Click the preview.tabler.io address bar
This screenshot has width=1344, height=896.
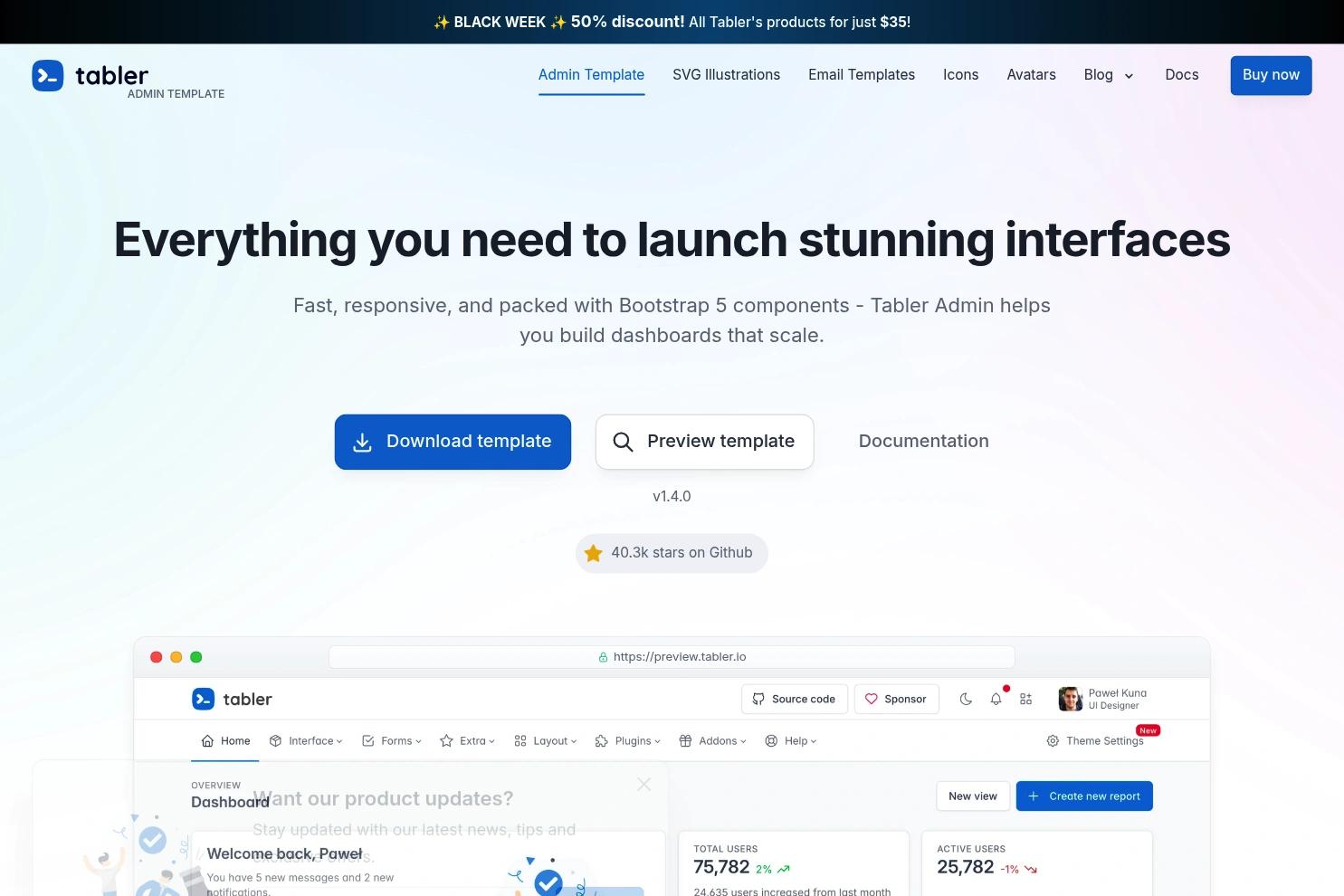[x=672, y=657]
